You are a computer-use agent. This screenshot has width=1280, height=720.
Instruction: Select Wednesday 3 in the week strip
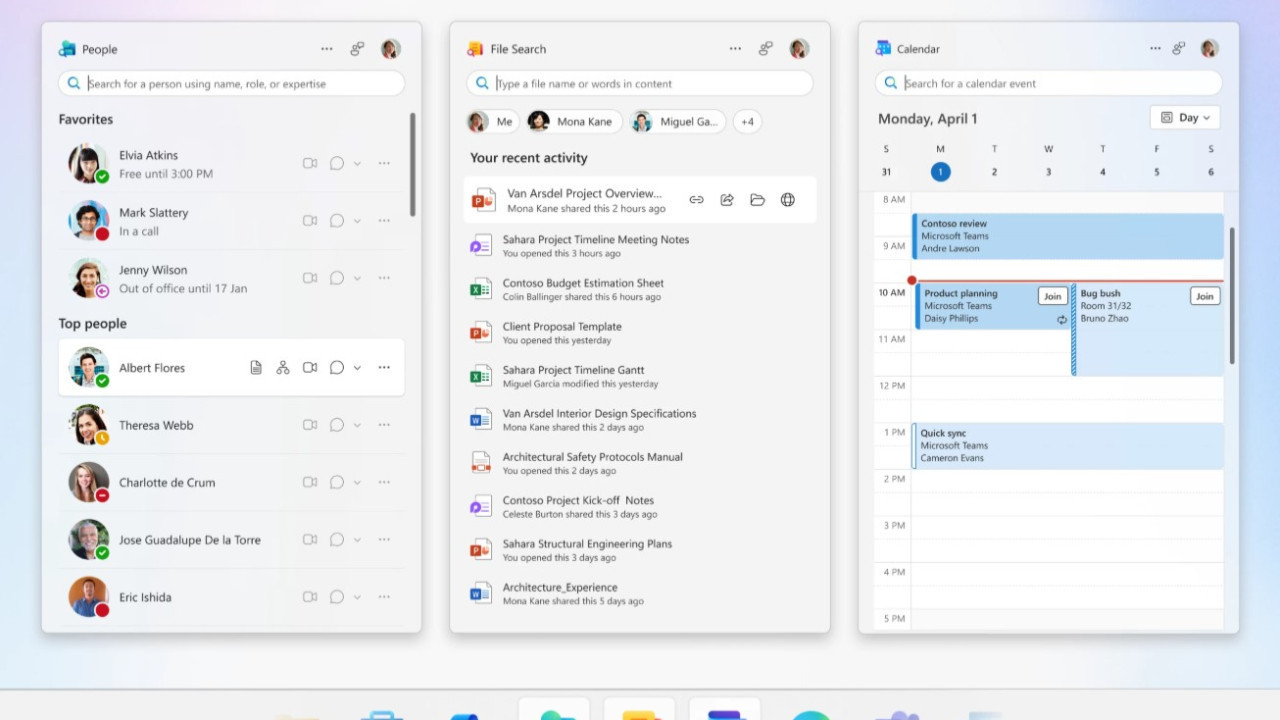click(x=1048, y=172)
